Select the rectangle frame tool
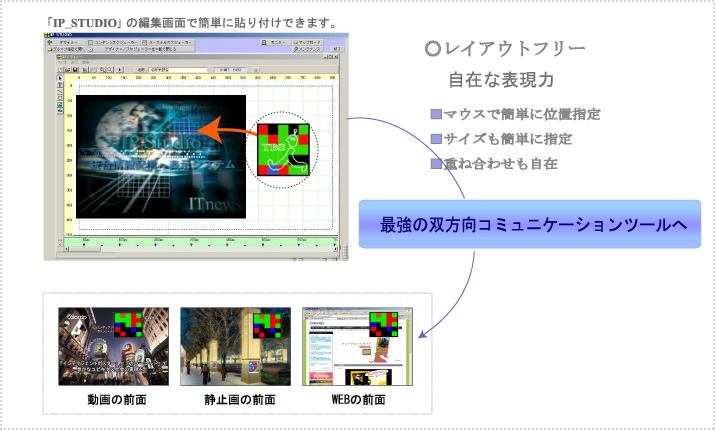This screenshot has width=715, height=430. (60, 98)
